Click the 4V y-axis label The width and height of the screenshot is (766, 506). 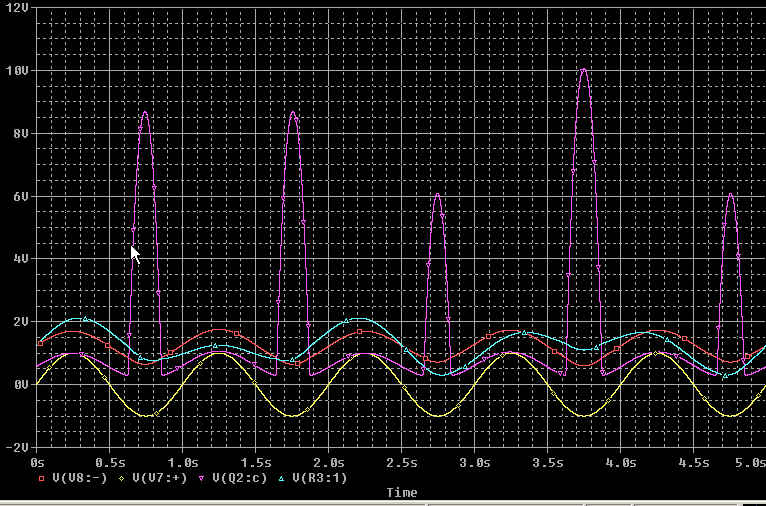point(22,258)
